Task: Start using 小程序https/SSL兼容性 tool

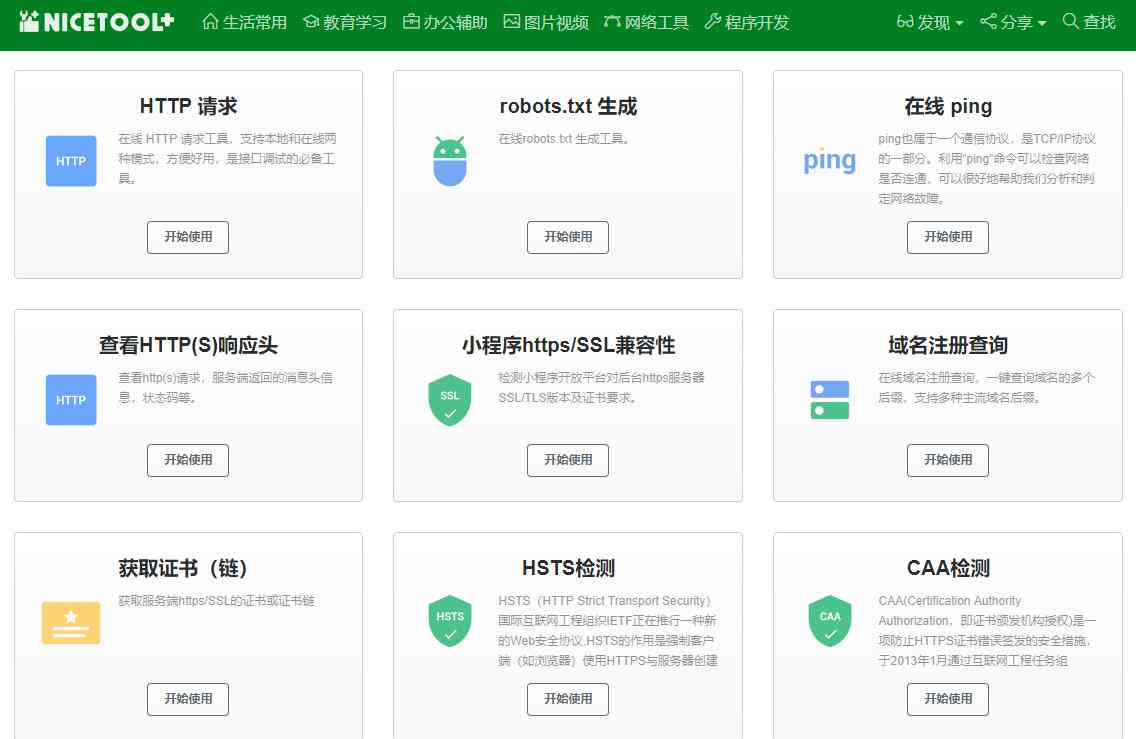Action: point(568,460)
